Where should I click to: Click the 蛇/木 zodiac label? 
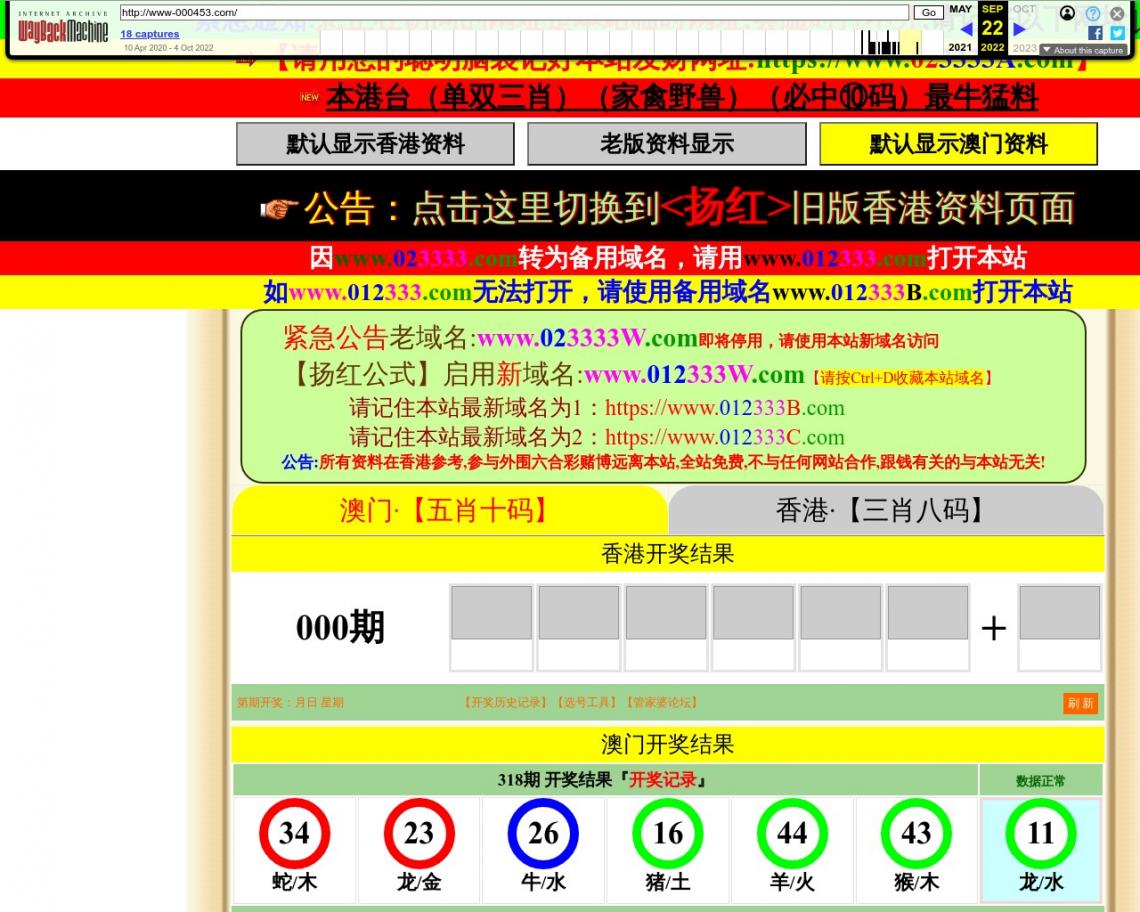pyautogui.click(x=294, y=883)
